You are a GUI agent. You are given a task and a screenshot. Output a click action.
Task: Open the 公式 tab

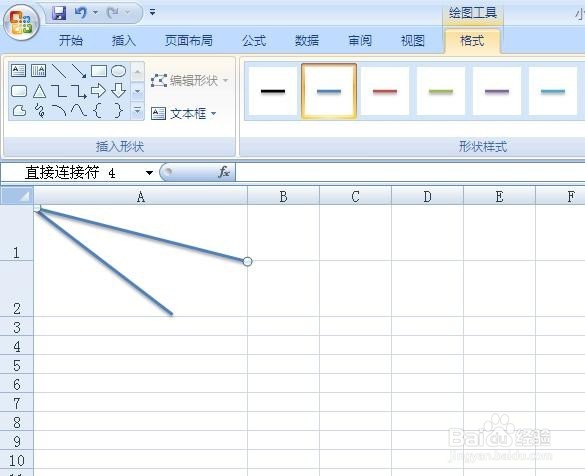(254, 40)
